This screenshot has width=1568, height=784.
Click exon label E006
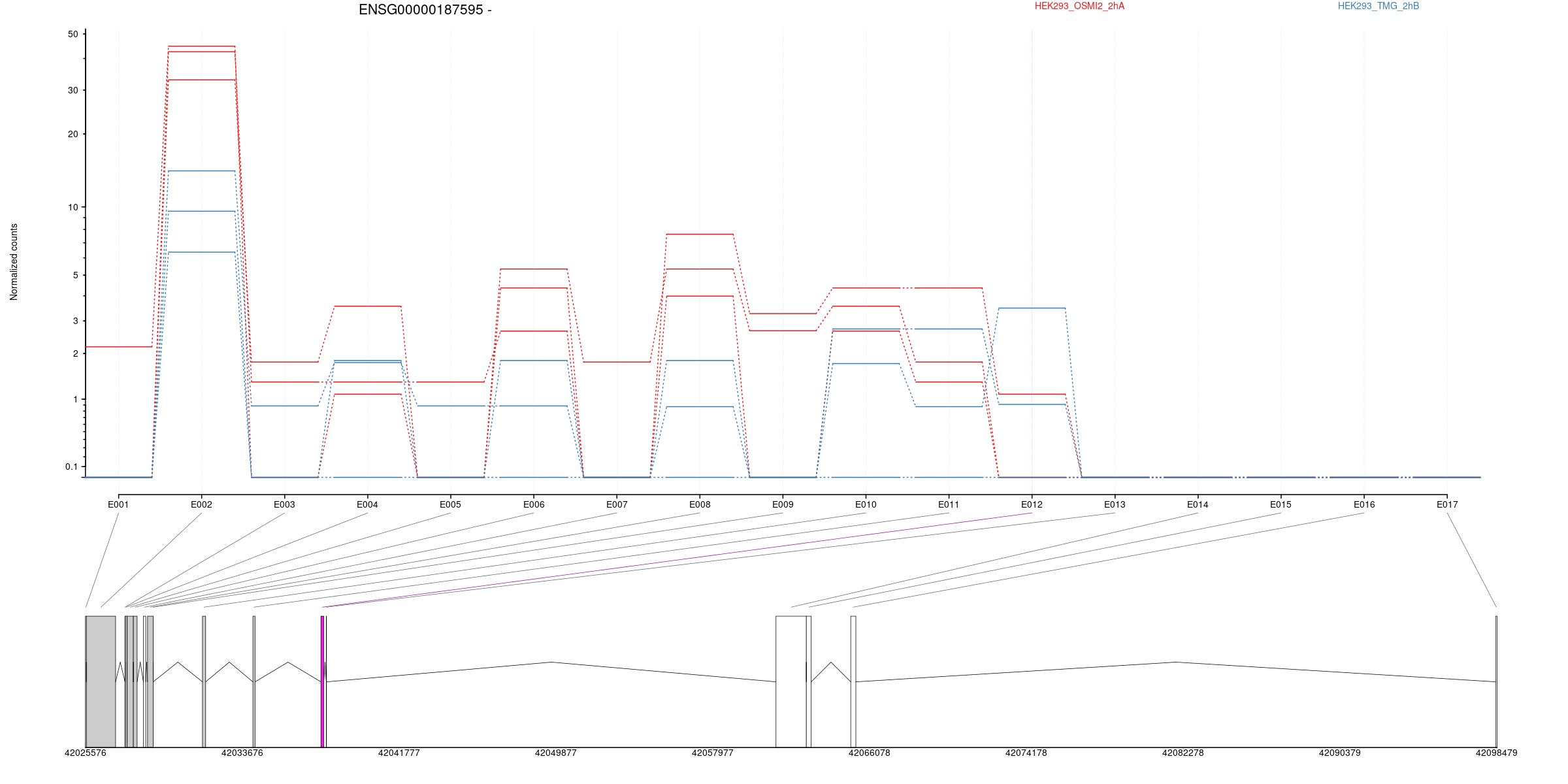click(534, 504)
